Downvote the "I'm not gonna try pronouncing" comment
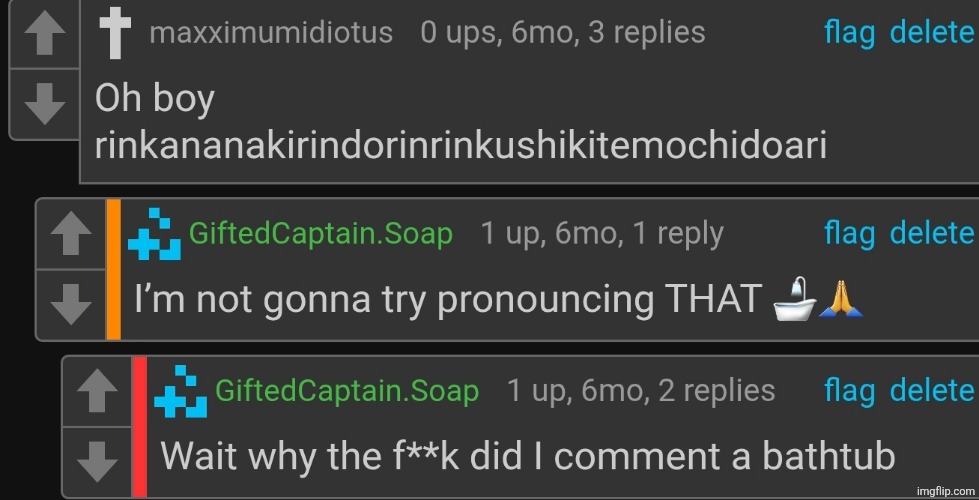 (71, 305)
